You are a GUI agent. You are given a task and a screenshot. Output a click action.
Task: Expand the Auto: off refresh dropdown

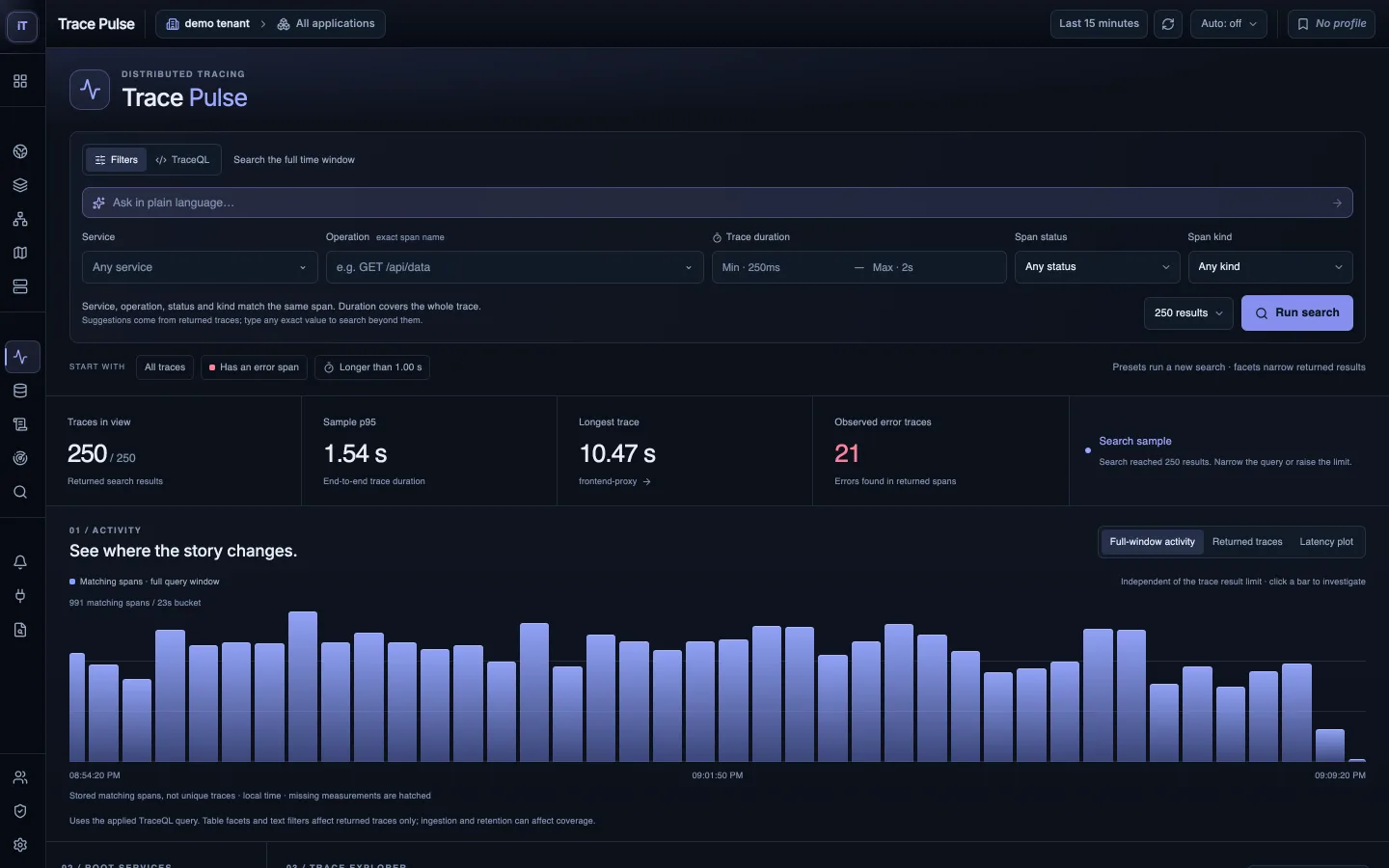[1229, 24]
